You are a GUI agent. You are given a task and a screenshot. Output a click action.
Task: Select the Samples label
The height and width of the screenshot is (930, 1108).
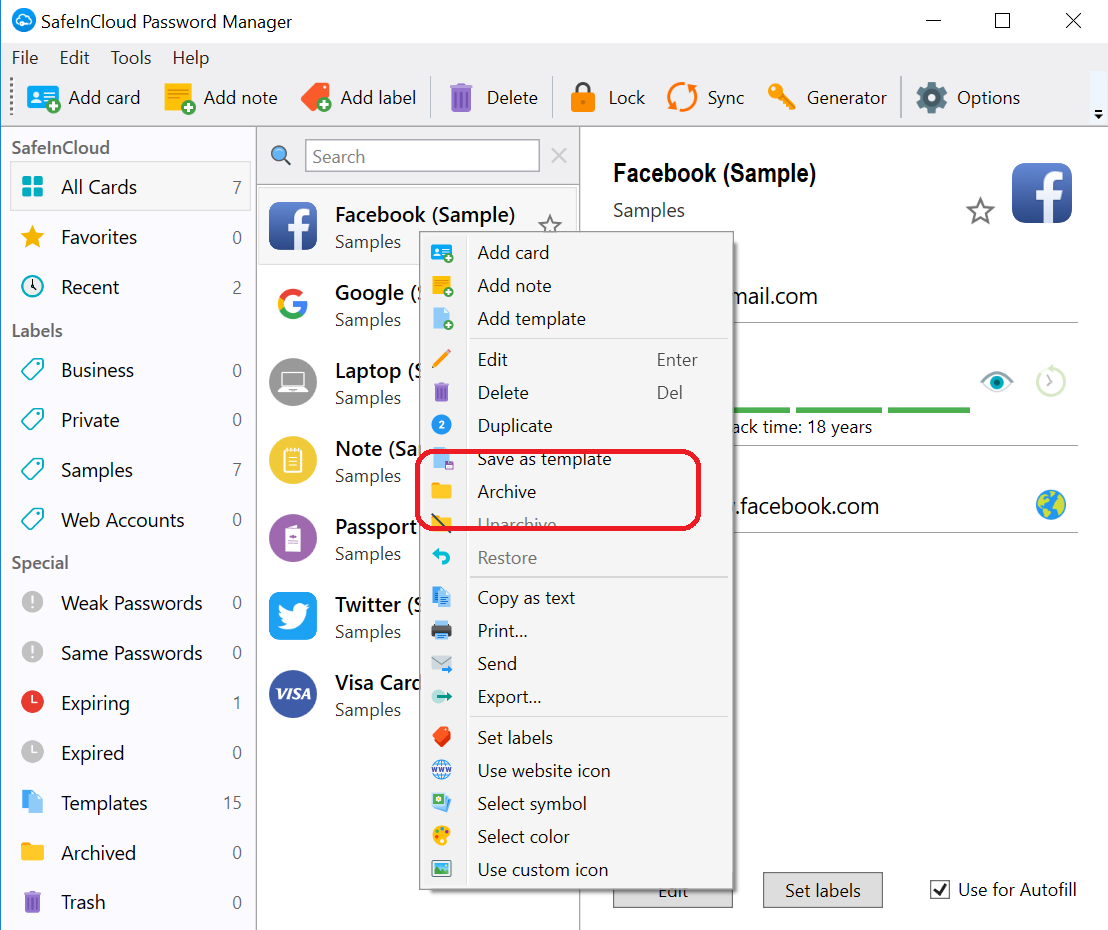[131, 469]
